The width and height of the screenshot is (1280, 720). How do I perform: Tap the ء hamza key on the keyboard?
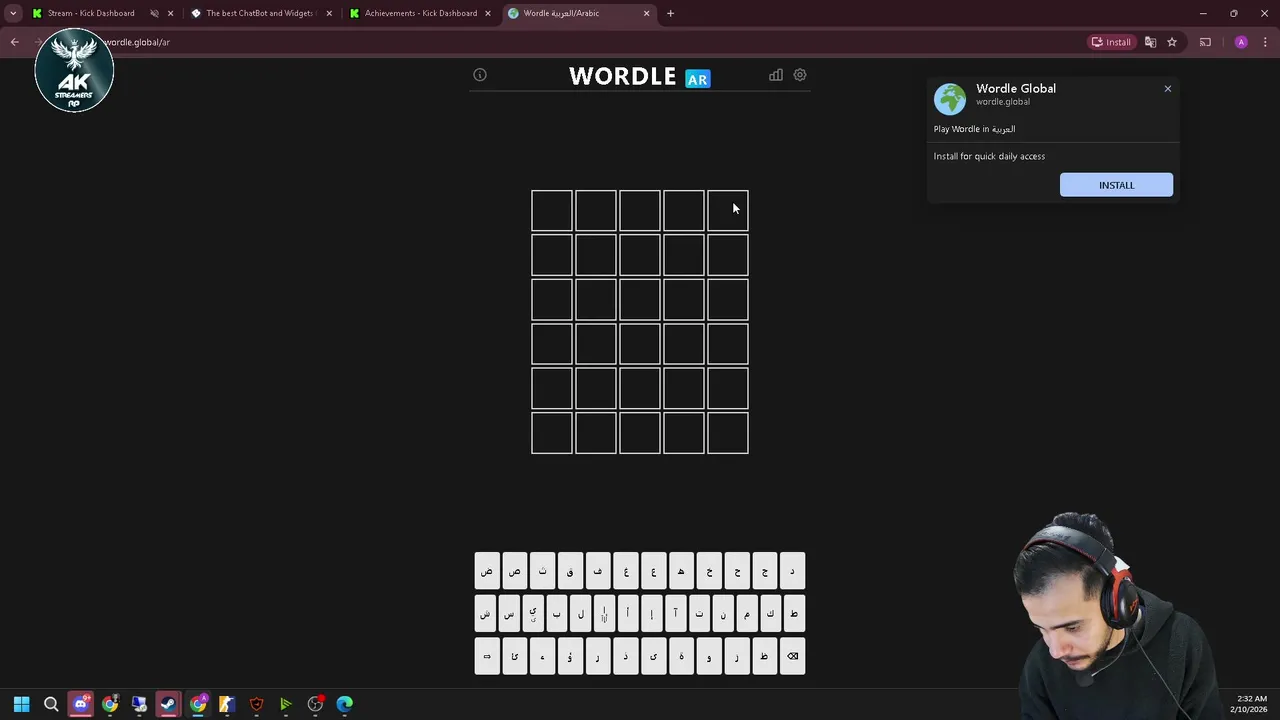click(543, 656)
